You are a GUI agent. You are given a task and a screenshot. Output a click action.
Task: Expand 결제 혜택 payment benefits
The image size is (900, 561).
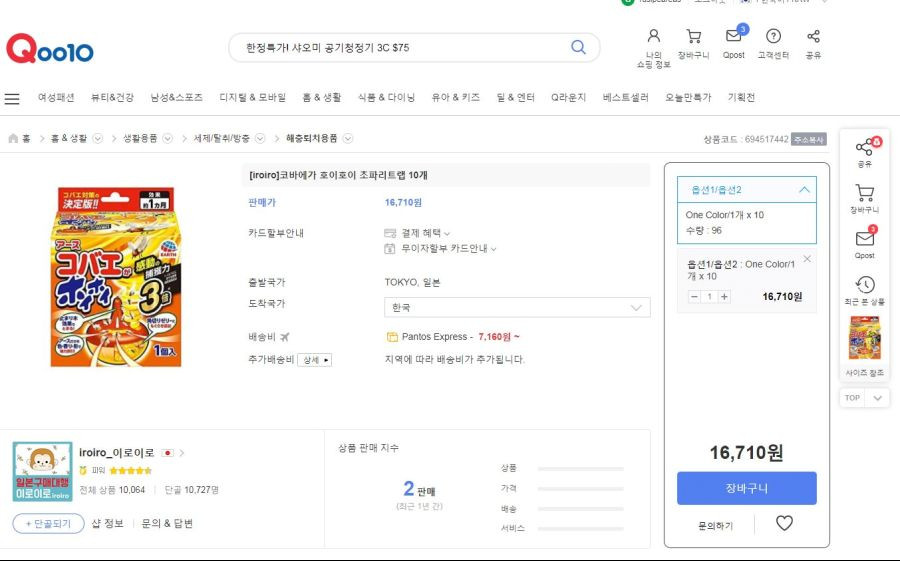[x=426, y=233]
